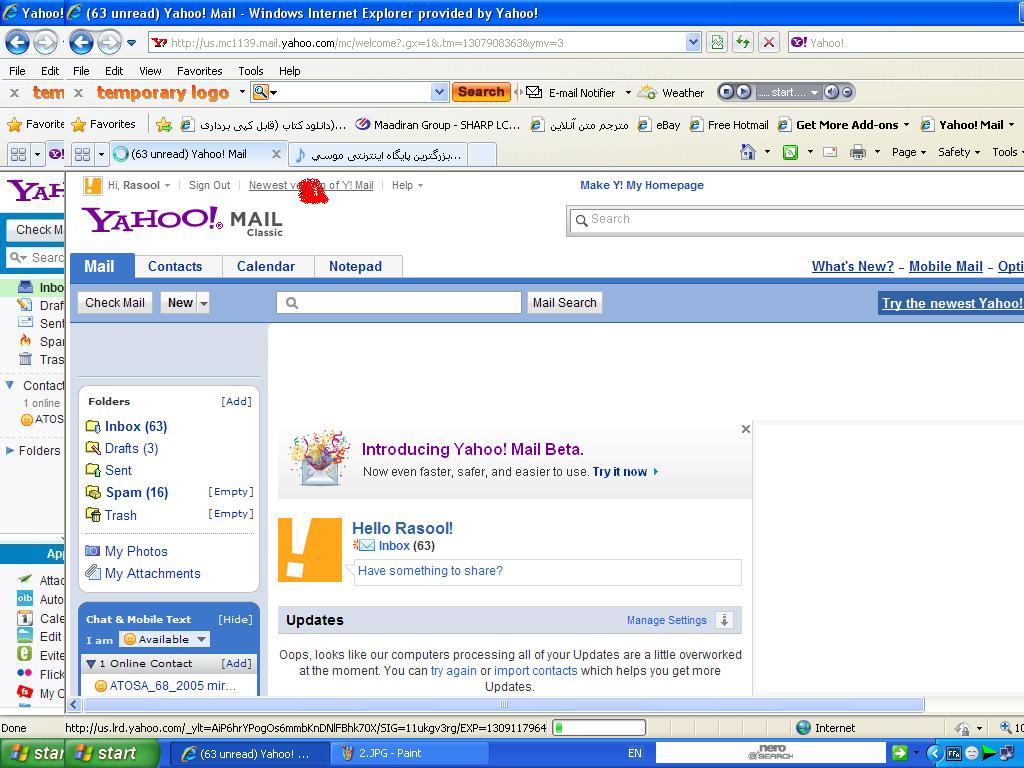Collapse the 1 Online Contact list

pyautogui.click(x=91, y=664)
